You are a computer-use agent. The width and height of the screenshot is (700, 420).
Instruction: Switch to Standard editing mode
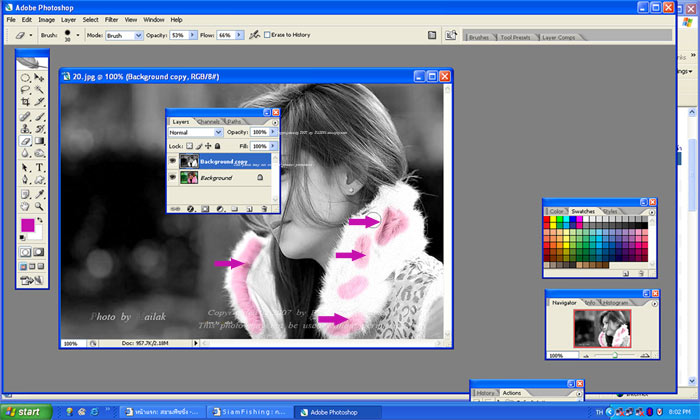pos(25,252)
